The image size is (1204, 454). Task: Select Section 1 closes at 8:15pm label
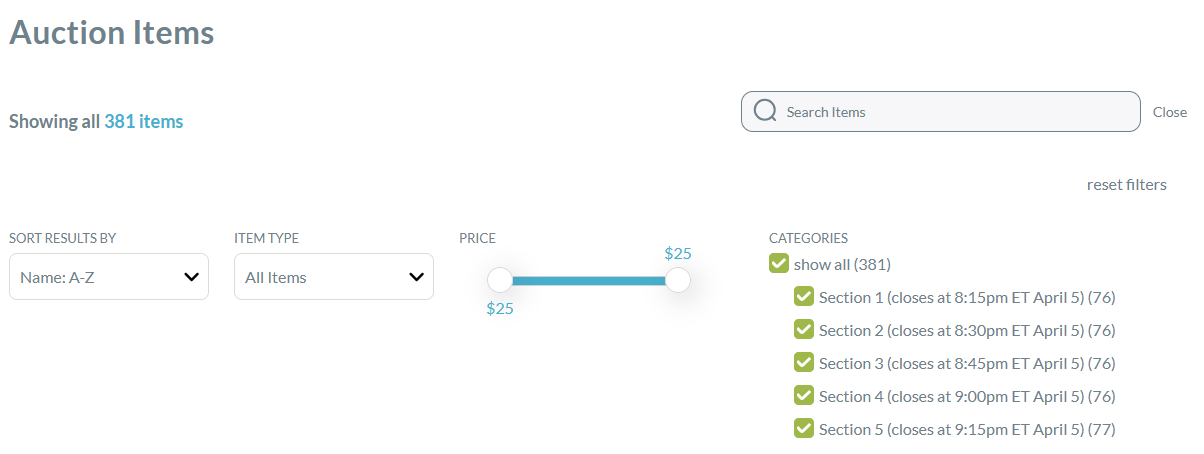coord(967,297)
